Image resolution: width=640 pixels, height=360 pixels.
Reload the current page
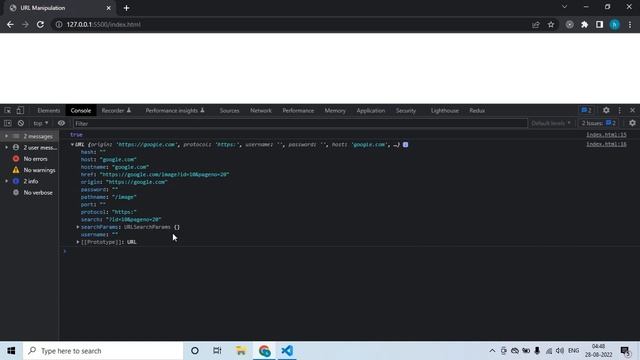(x=40, y=24)
